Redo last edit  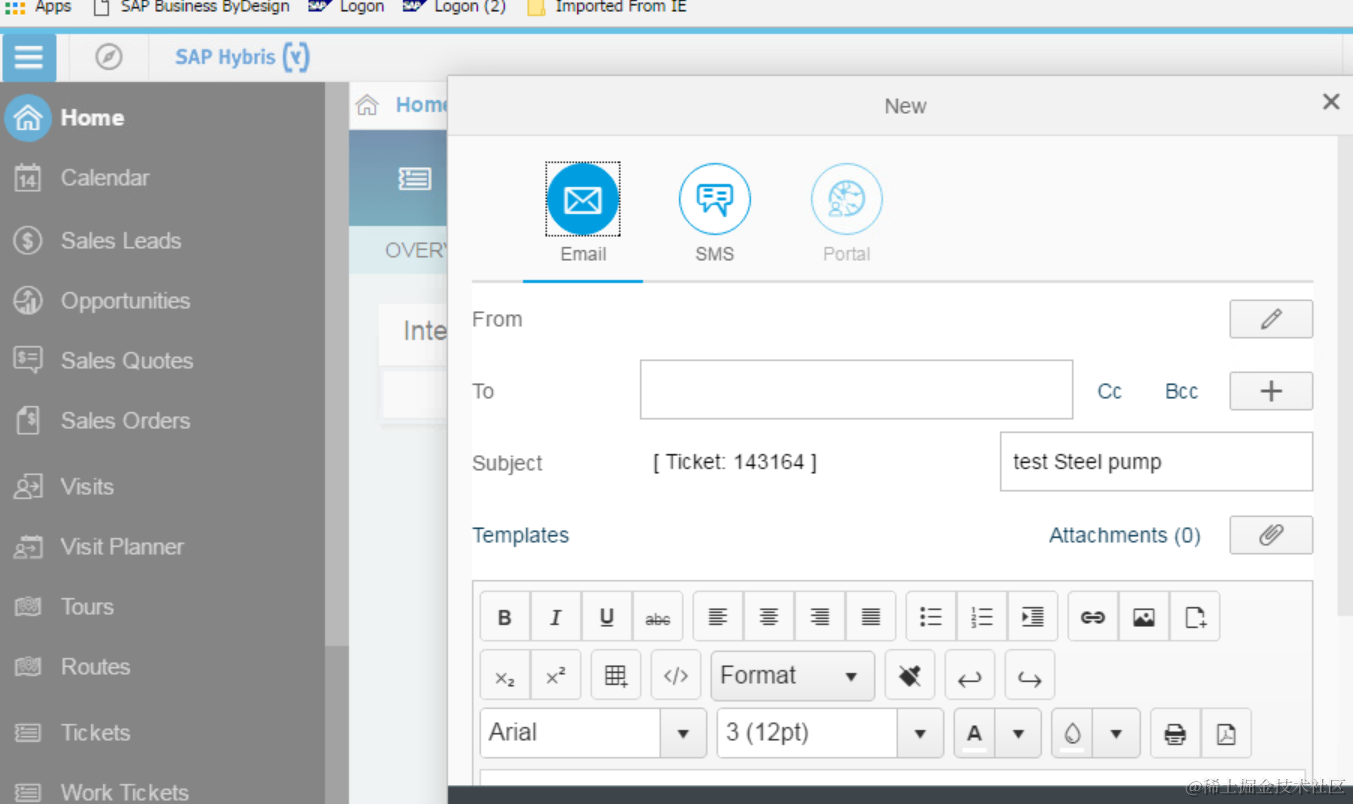[x=1030, y=676]
